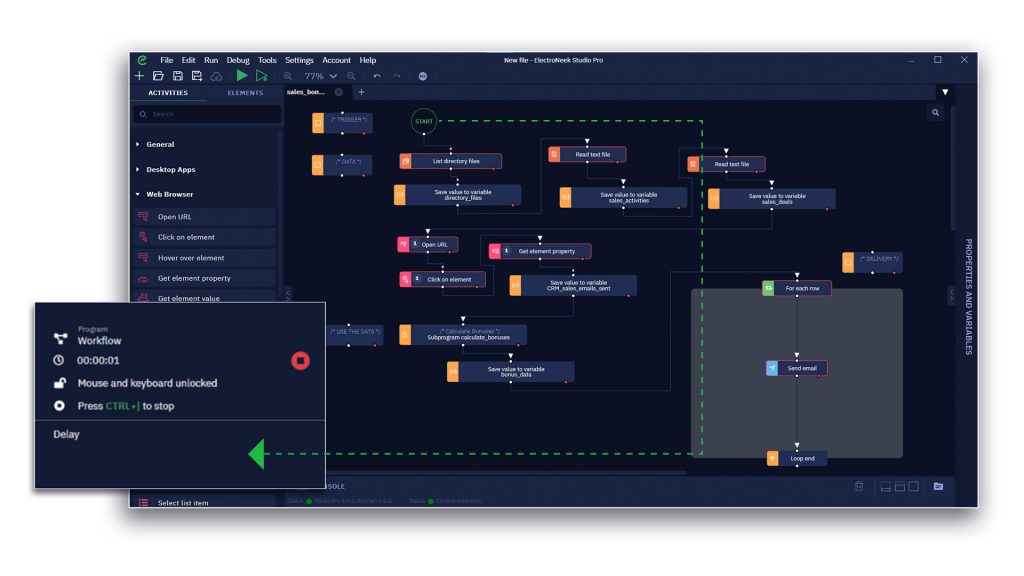The width and height of the screenshot is (1024, 576).
Task: Select the Save value to sales_activities block
Action: point(623,197)
